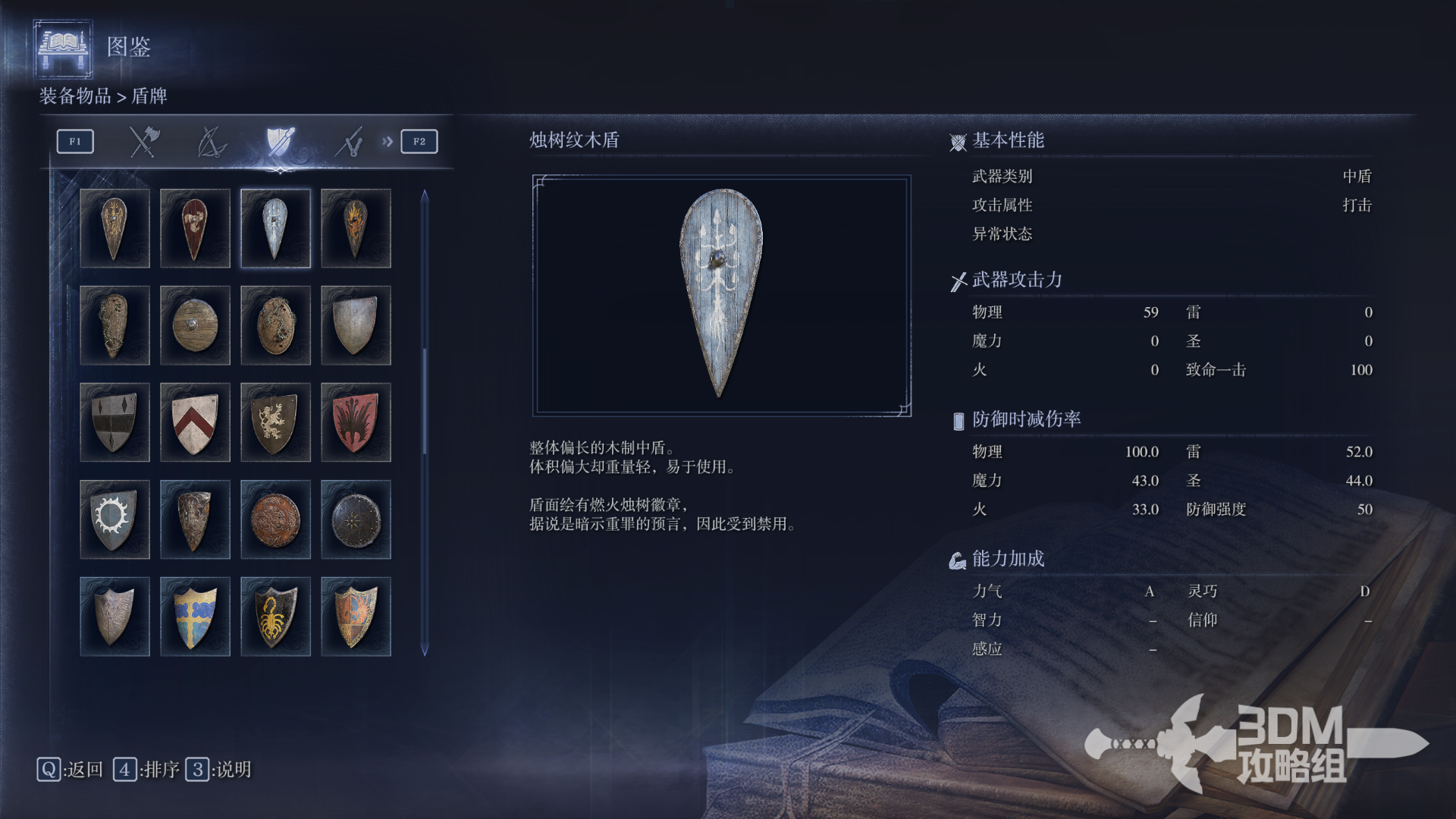
Task: Click the scroll up arrow of shield list
Action: pyautogui.click(x=425, y=196)
